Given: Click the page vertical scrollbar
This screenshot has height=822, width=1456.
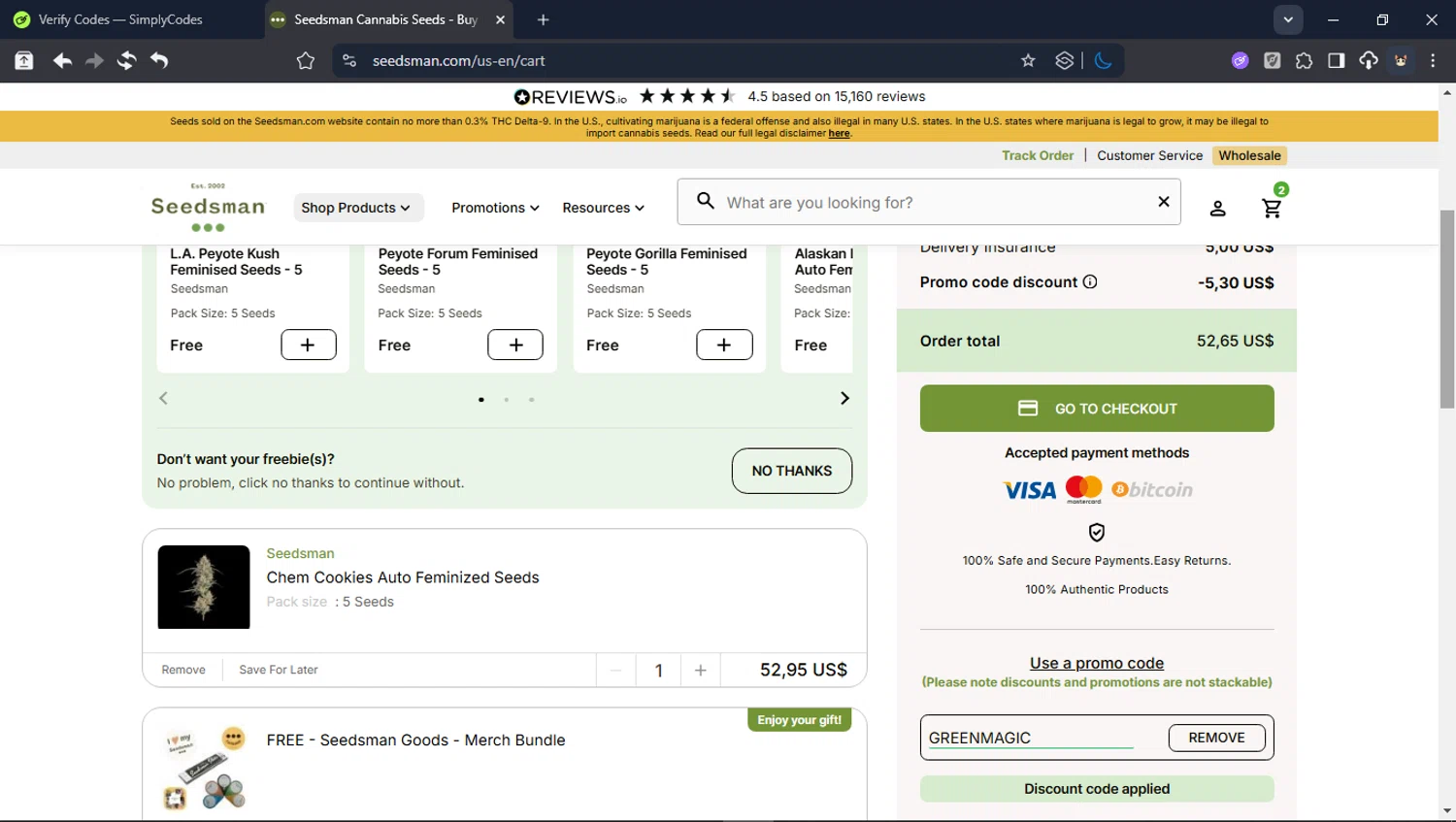Looking at the screenshot, I should (x=1447, y=311).
